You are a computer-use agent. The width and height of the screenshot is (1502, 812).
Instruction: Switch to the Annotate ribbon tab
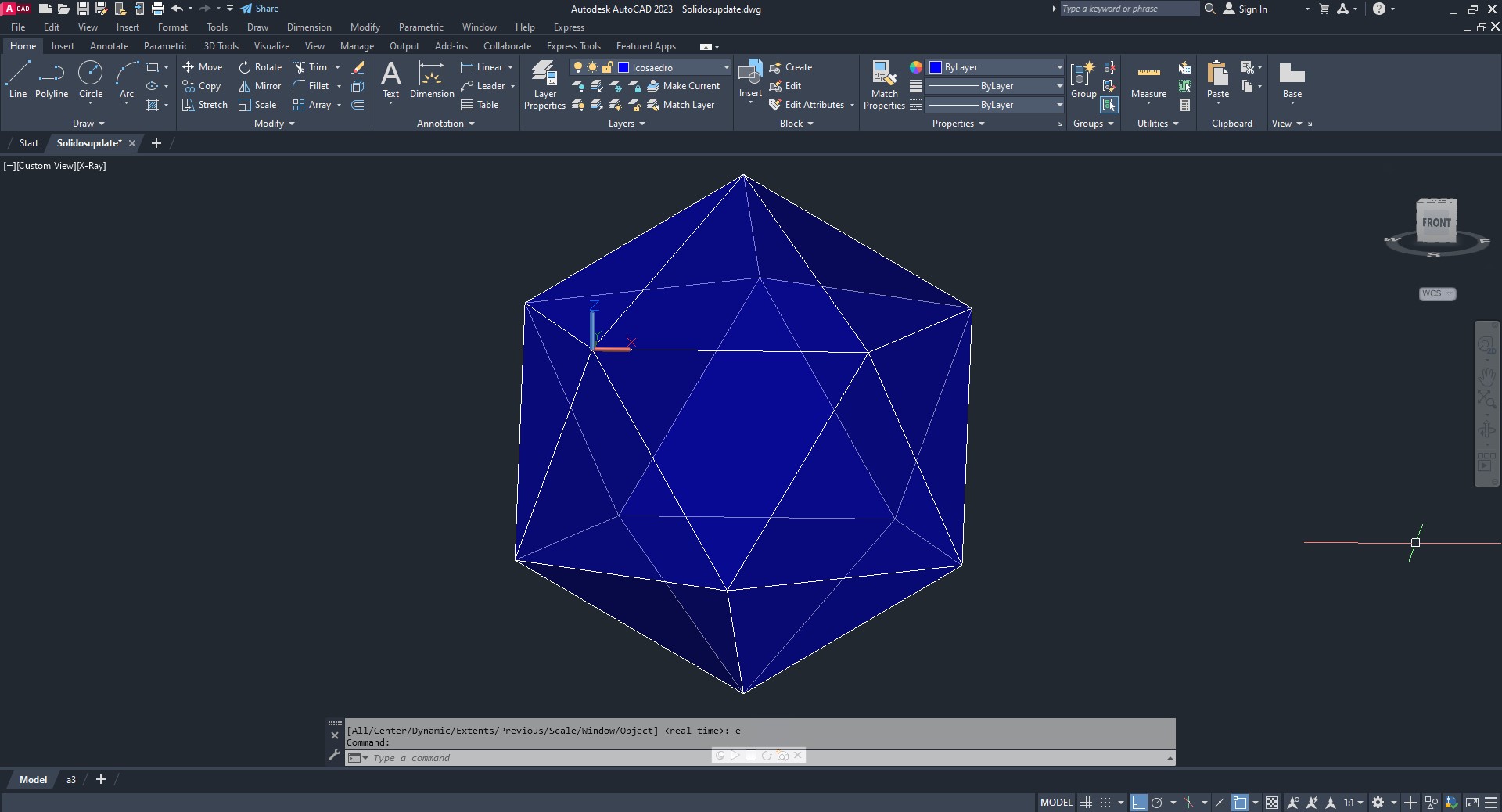(x=109, y=46)
